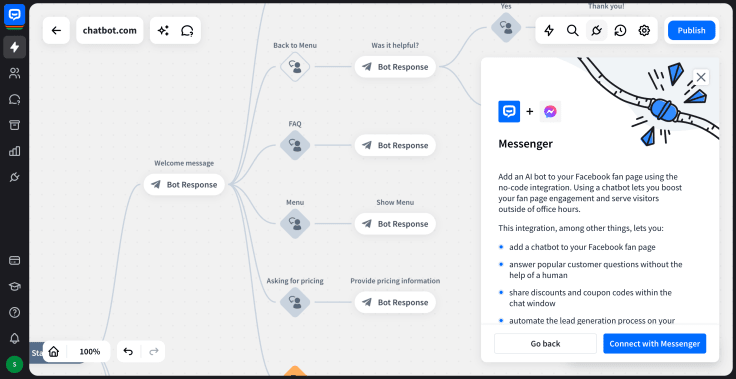Screen dimensions: 736x379
Task: Select the Asking for pricing user input node
Action: click(x=295, y=302)
